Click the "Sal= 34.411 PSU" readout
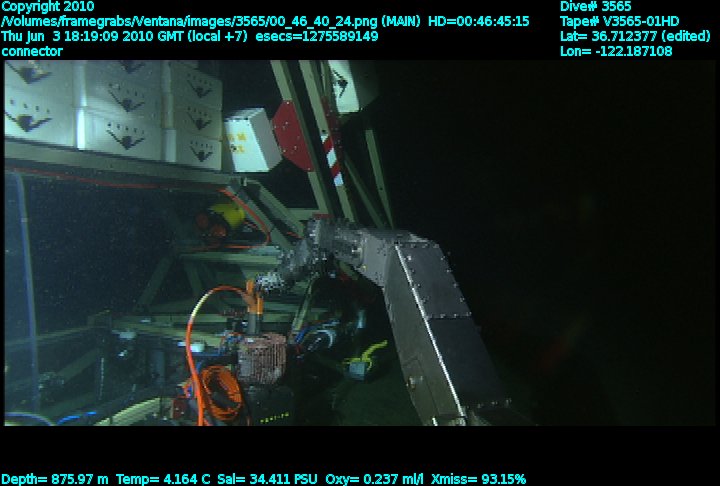 pyautogui.click(x=267, y=480)
